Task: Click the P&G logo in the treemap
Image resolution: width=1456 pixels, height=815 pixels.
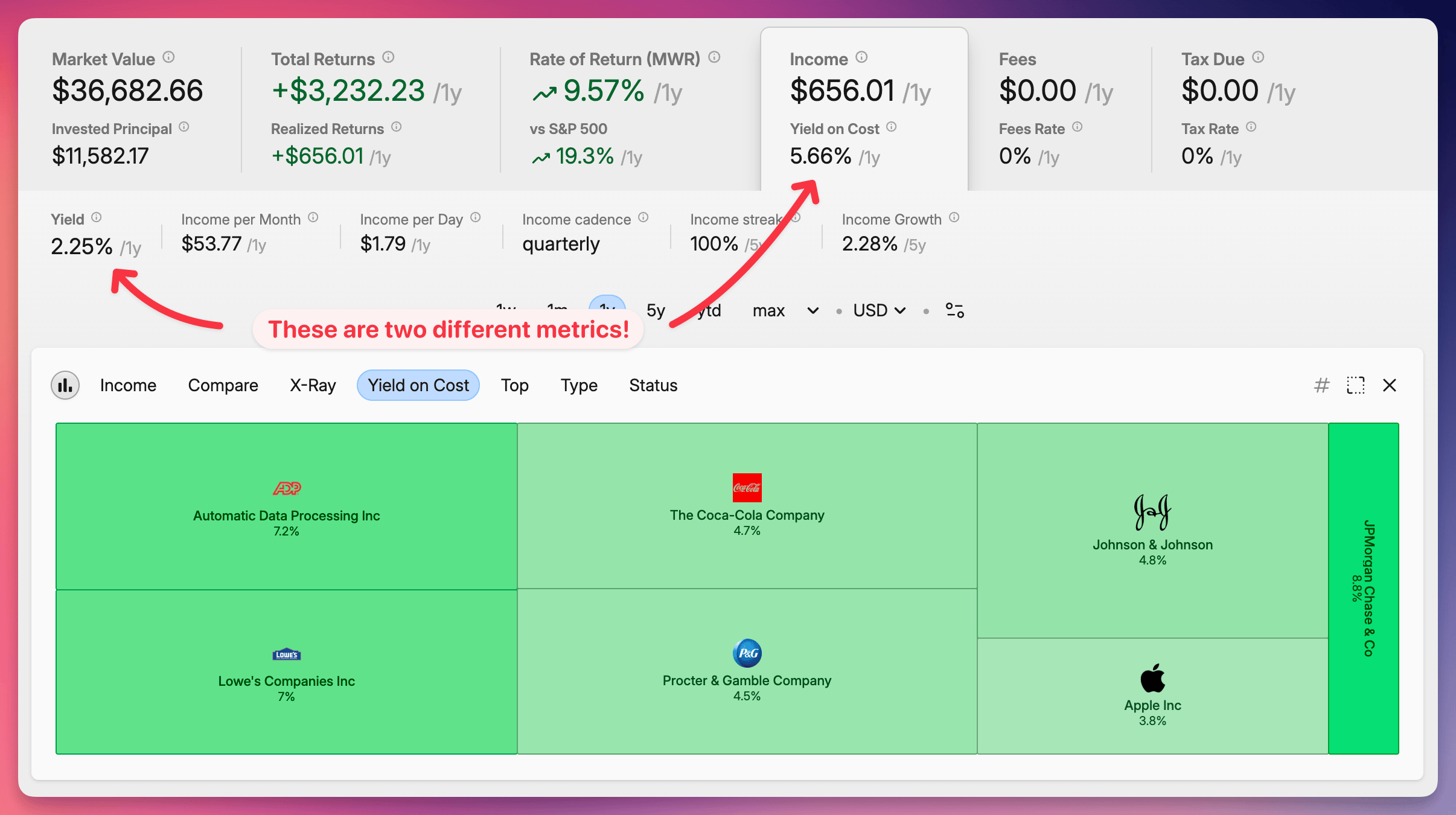Action: (747, 653)
